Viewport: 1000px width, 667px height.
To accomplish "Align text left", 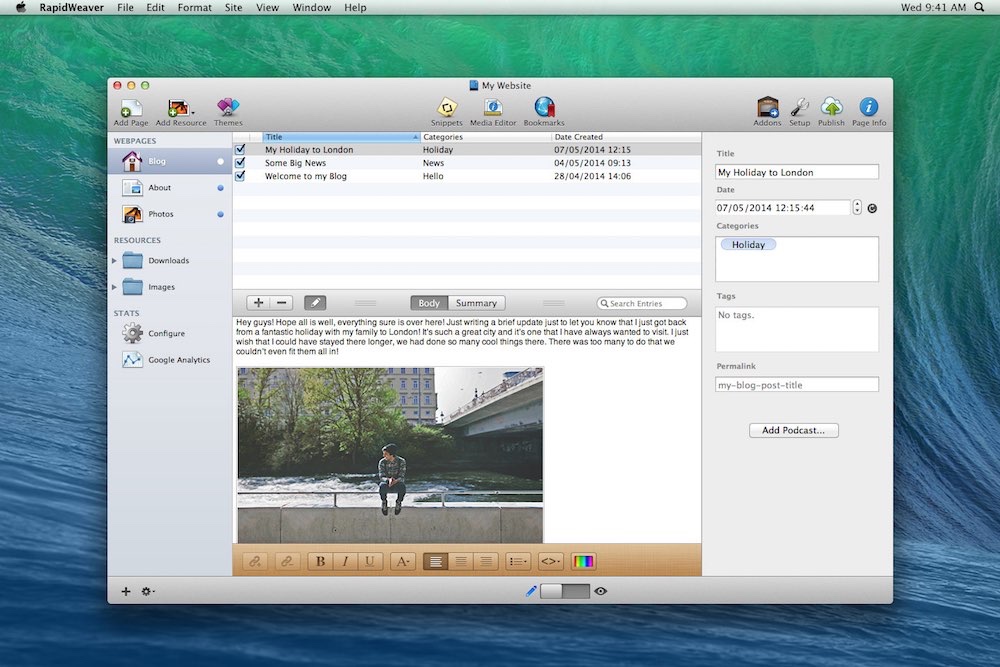I will click(436, 561).
